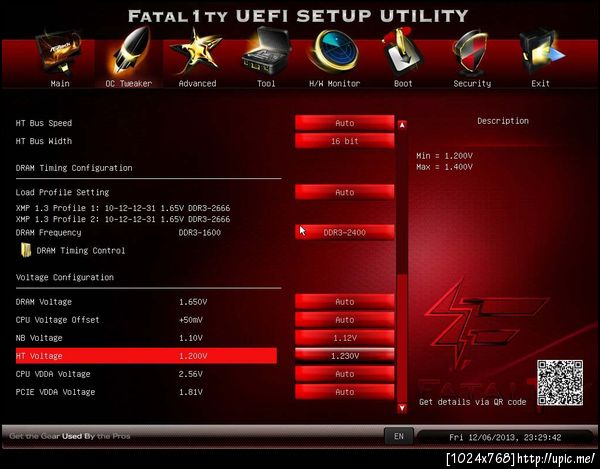Image resolution: width=600 pixels, height=469 pixels.
Task: Switch to the H/W Monitor tab label
Action: [334, 83]
